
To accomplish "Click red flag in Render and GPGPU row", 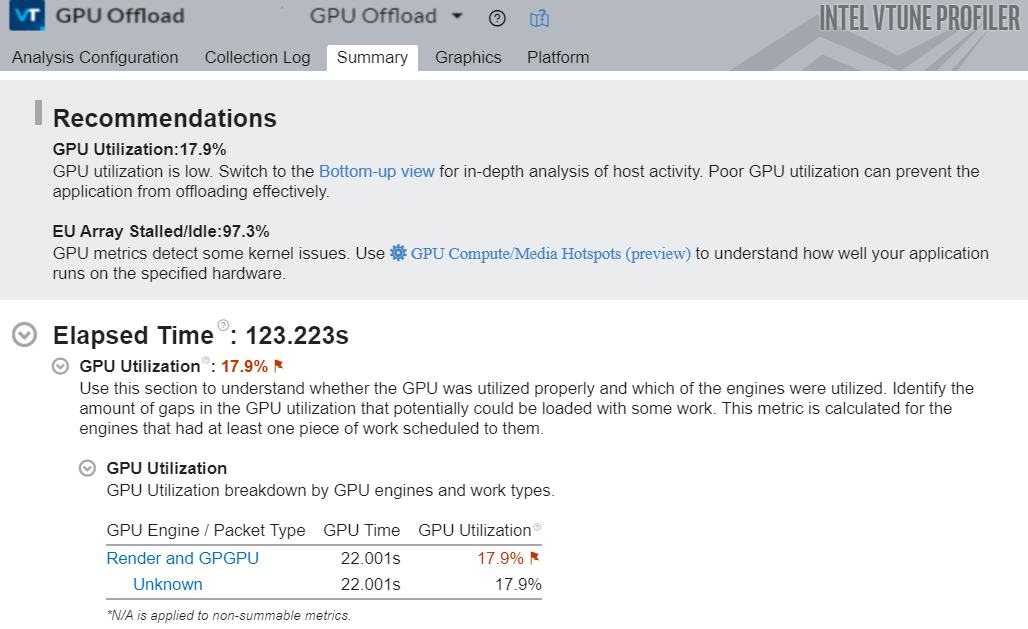I will [534, 558].
